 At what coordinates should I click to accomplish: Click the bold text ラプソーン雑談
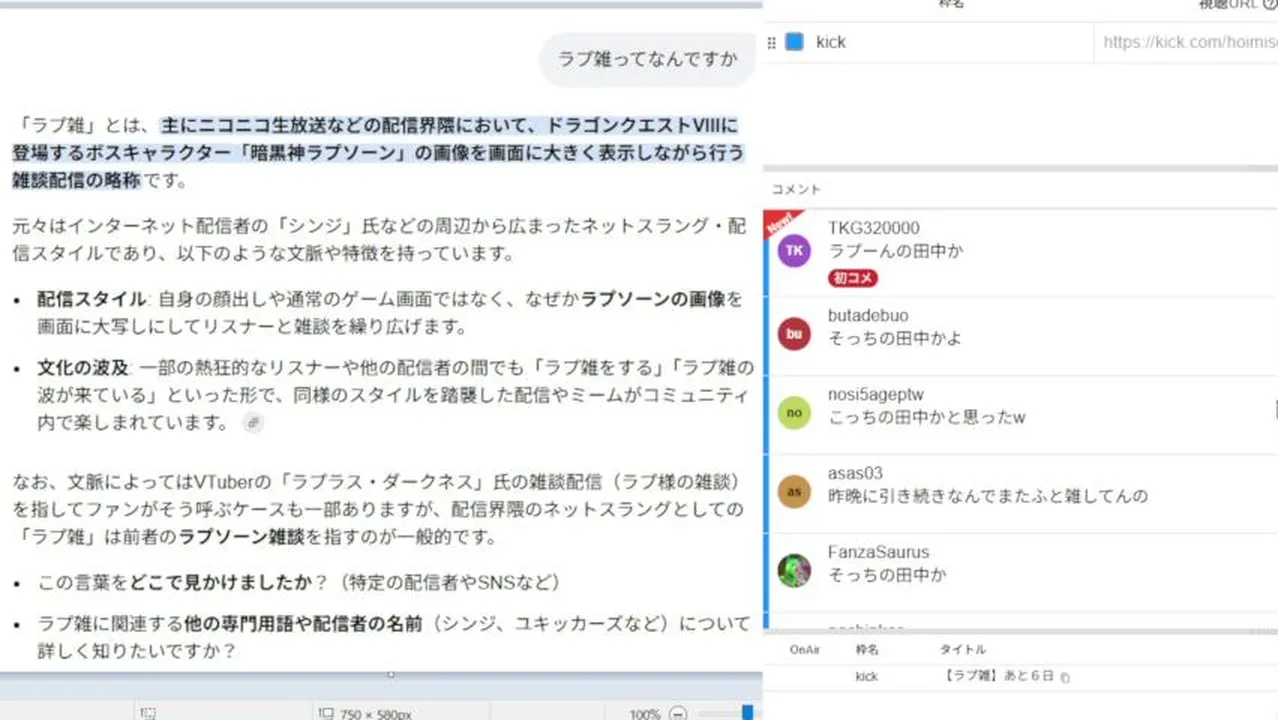[x=242, y=537]
